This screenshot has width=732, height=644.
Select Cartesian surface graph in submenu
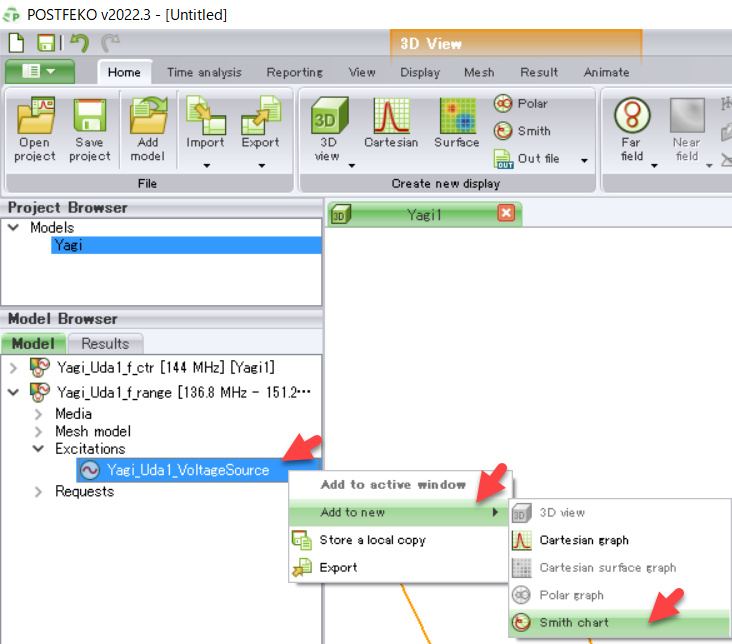coord(620,568)
